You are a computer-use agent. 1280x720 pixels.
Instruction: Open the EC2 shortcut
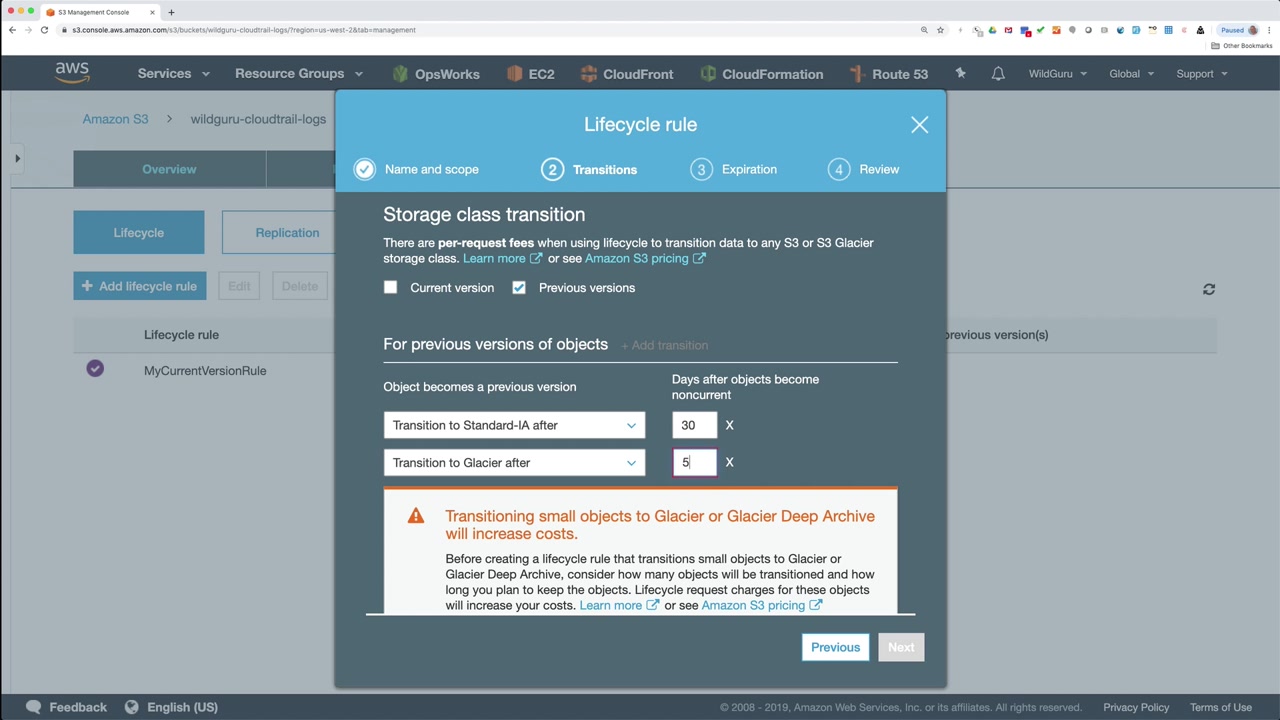[530, 74]
